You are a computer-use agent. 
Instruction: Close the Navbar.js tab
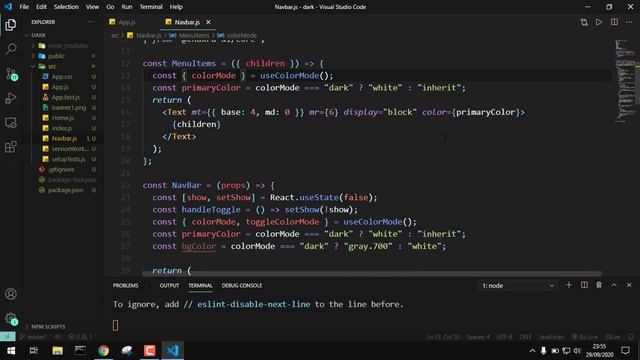pyautogui.click(x=208, y=22)
